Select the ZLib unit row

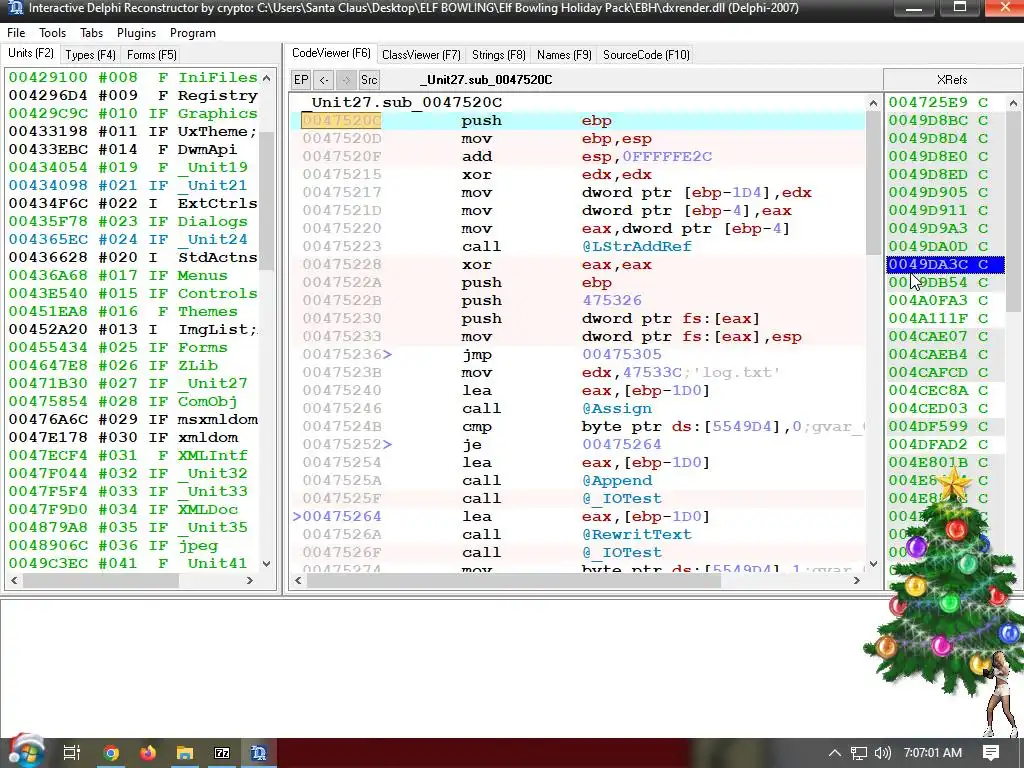click(x=133, y=365)
